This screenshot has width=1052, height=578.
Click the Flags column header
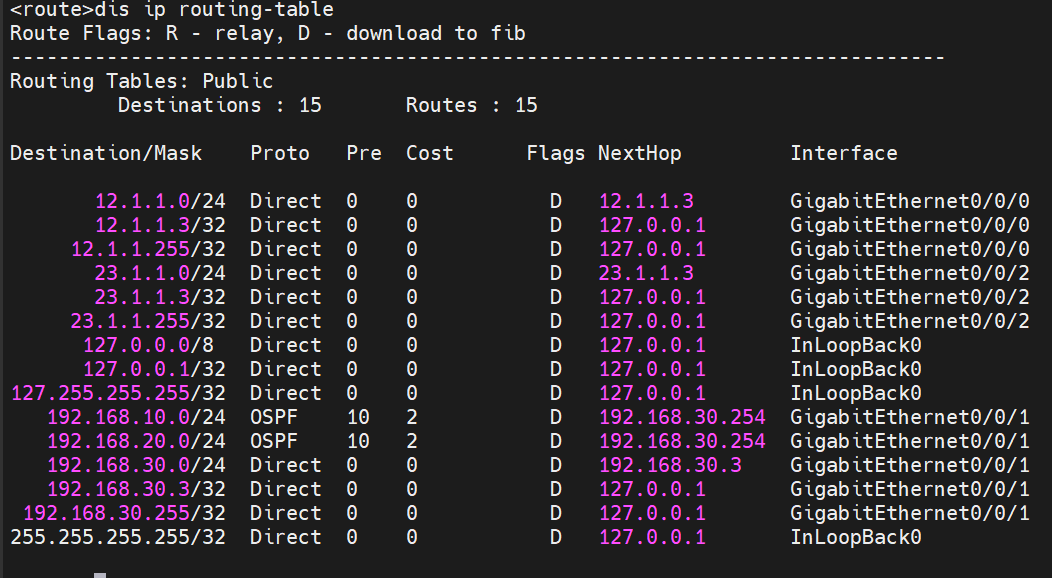coord(555,153)
